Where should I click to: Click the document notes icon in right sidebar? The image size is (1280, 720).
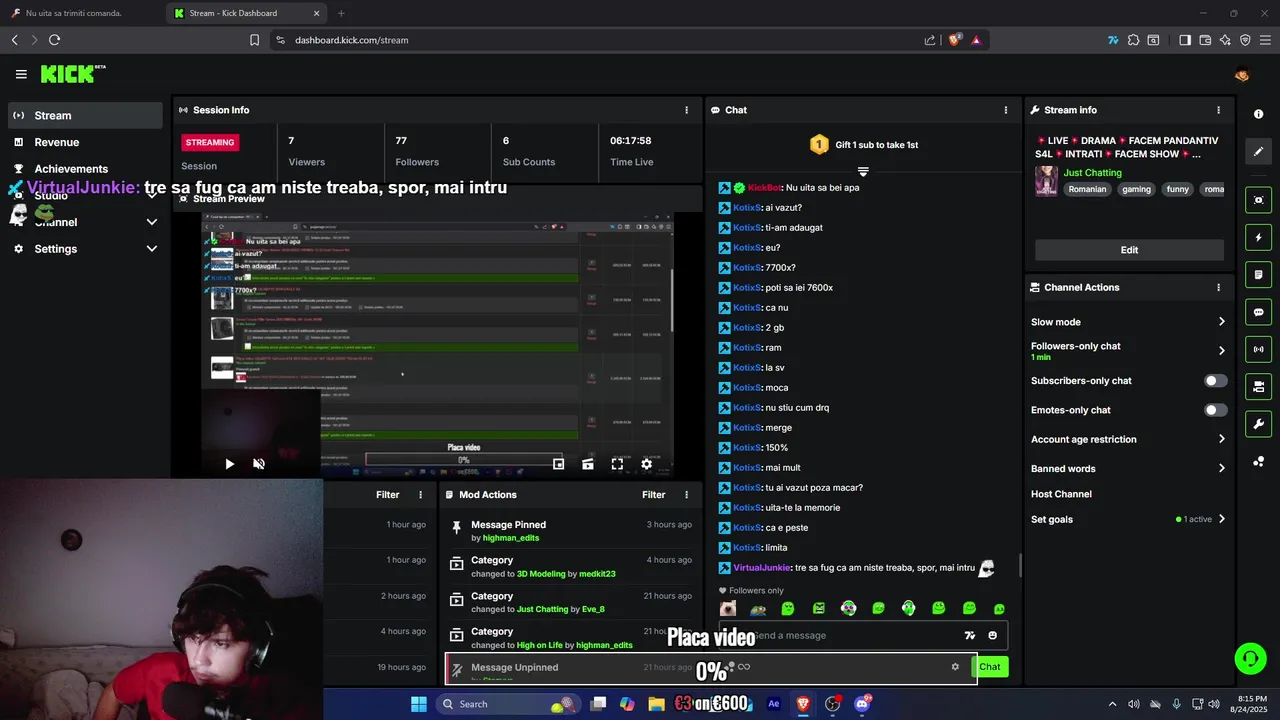(1258, 275)
